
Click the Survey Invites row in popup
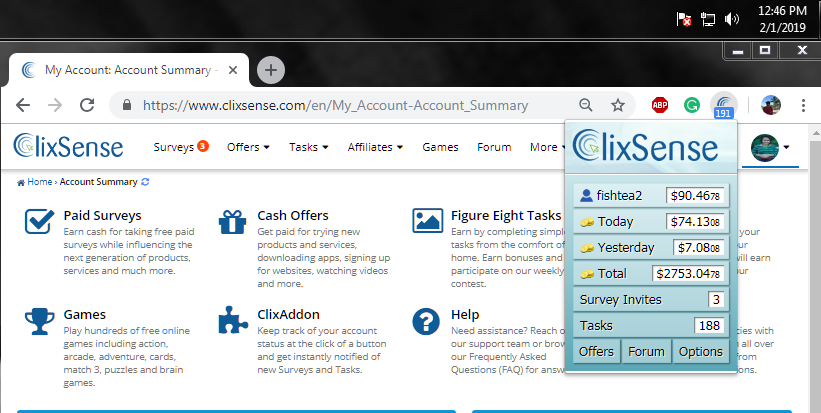[x=651, y=299]
